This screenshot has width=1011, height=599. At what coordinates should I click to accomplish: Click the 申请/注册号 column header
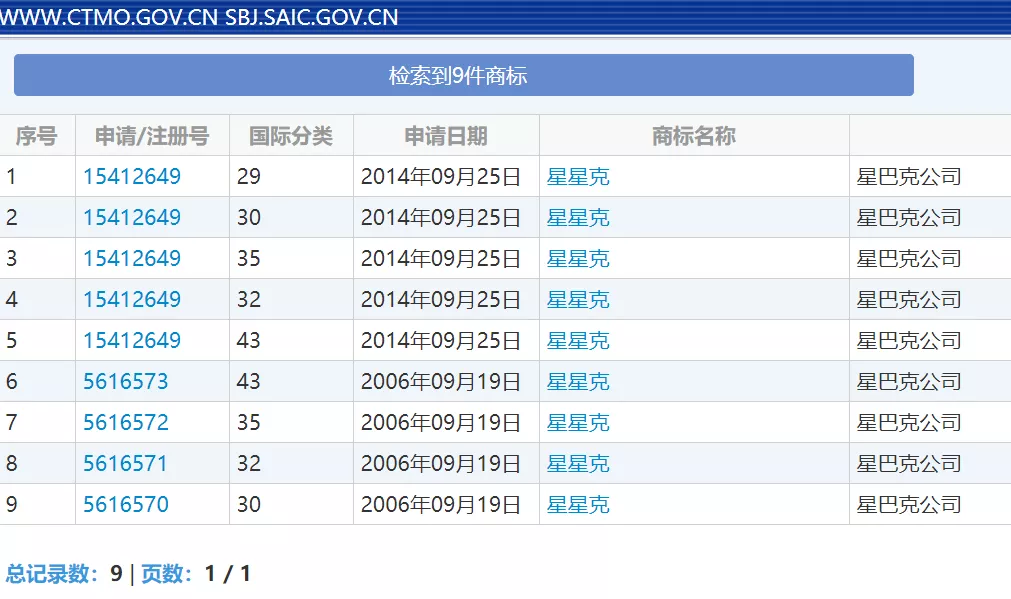coord(152,136)
